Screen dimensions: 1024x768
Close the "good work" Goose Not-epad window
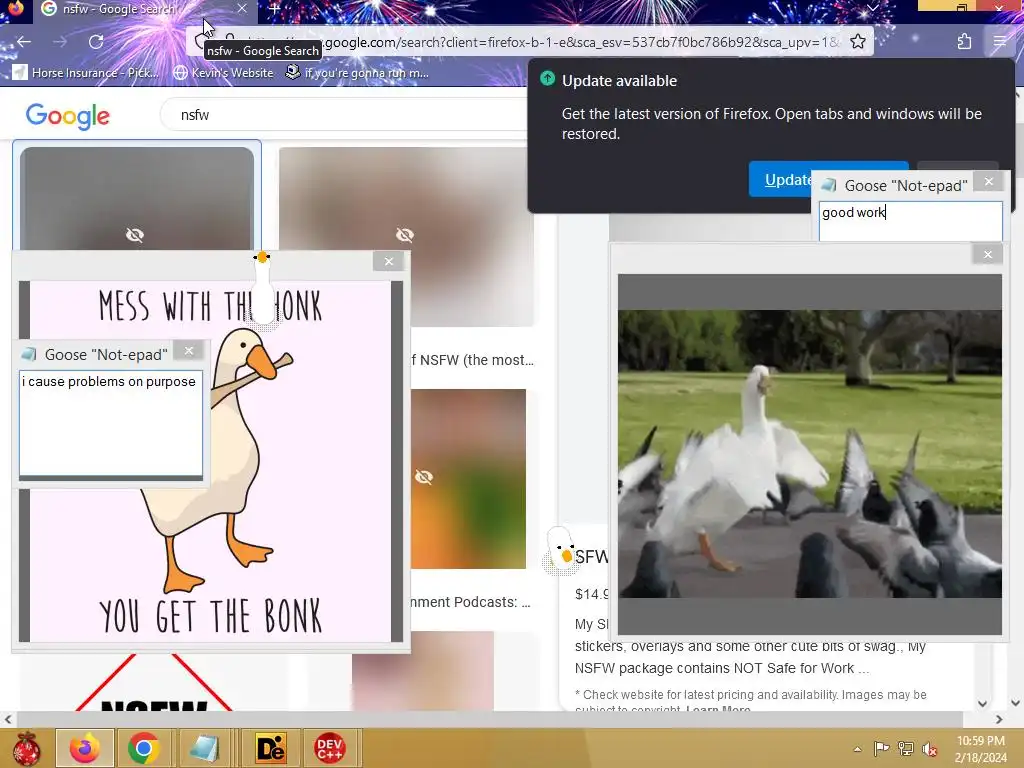(989, 182)
